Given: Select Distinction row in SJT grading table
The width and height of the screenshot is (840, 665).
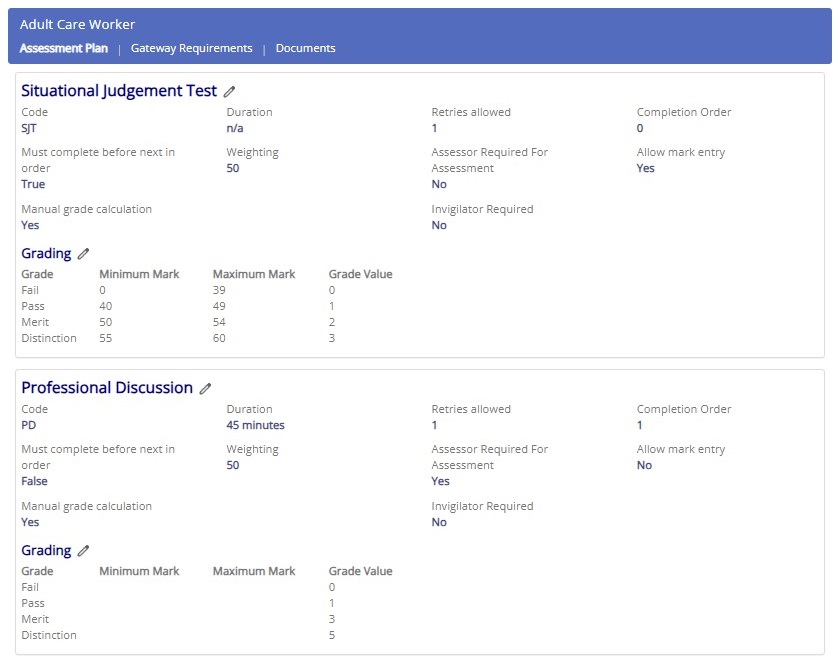Looking at the screenshot, I should [207, 338].
